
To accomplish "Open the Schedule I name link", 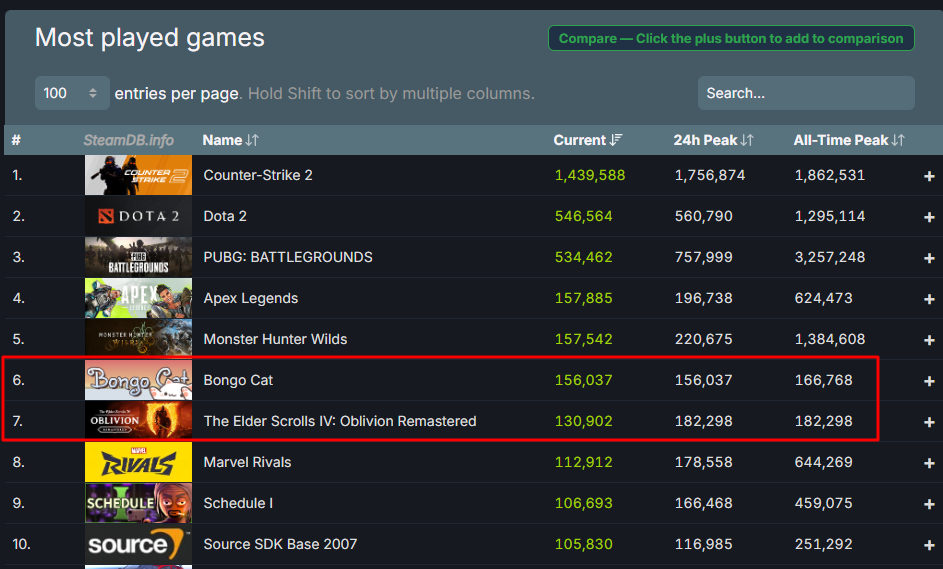I will point(238,503).
